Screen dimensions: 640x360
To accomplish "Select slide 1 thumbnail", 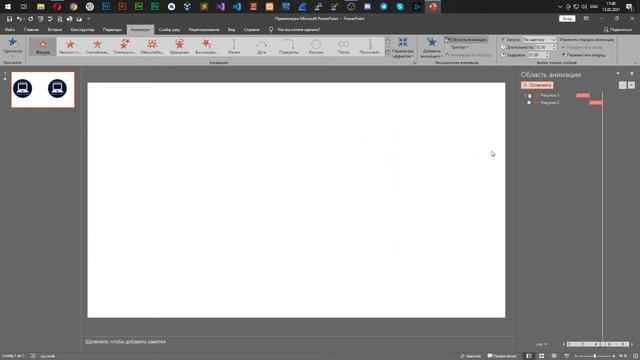I will 43,90.
